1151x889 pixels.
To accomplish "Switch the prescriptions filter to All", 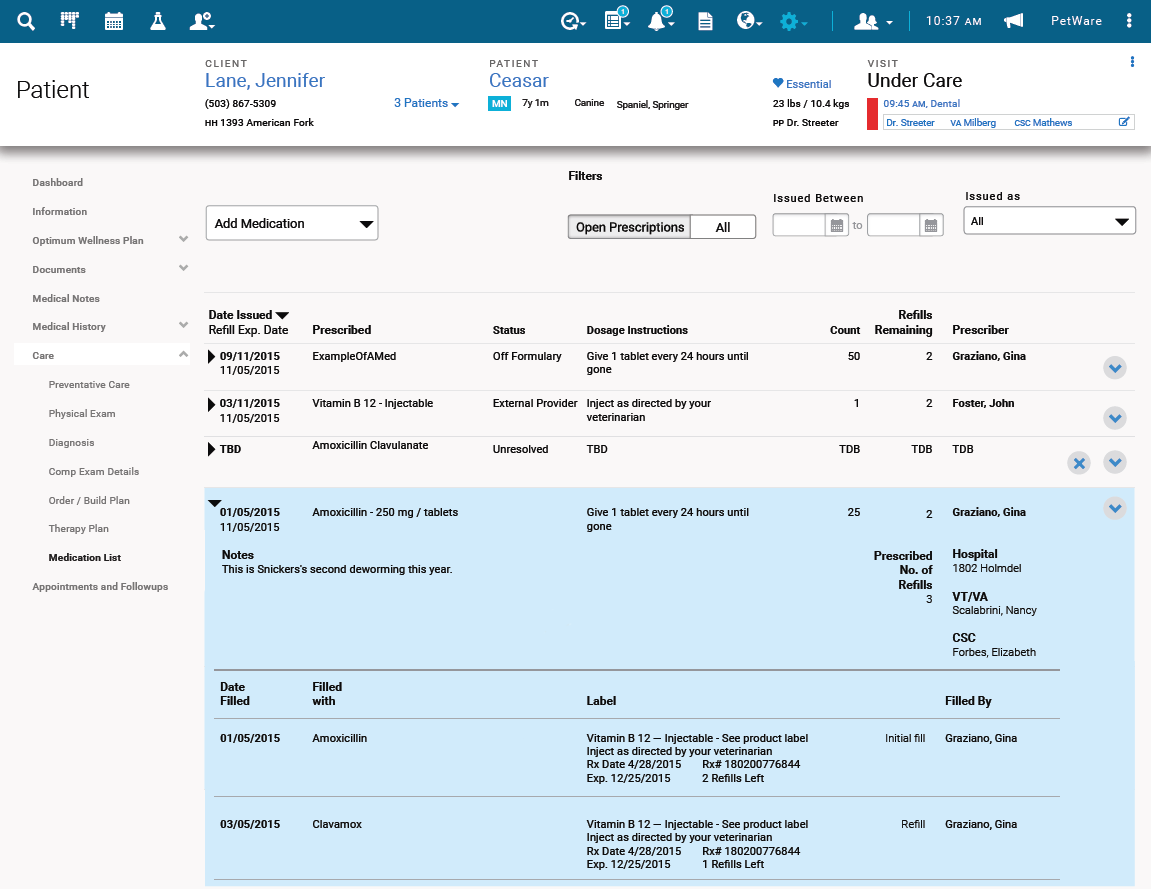I will [723, 227].
